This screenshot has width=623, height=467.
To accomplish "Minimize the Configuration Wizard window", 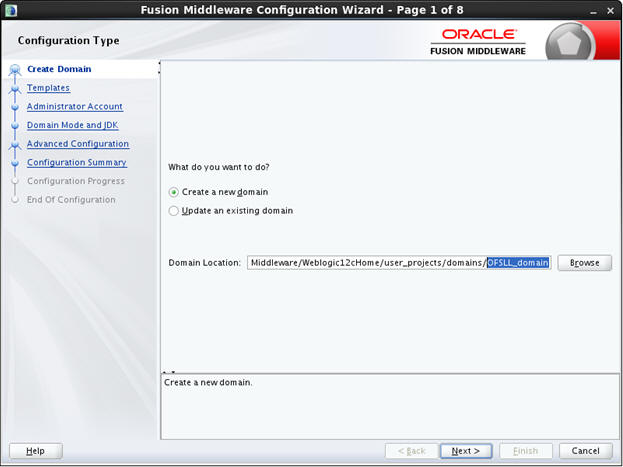I will click(x=594, y=11).
